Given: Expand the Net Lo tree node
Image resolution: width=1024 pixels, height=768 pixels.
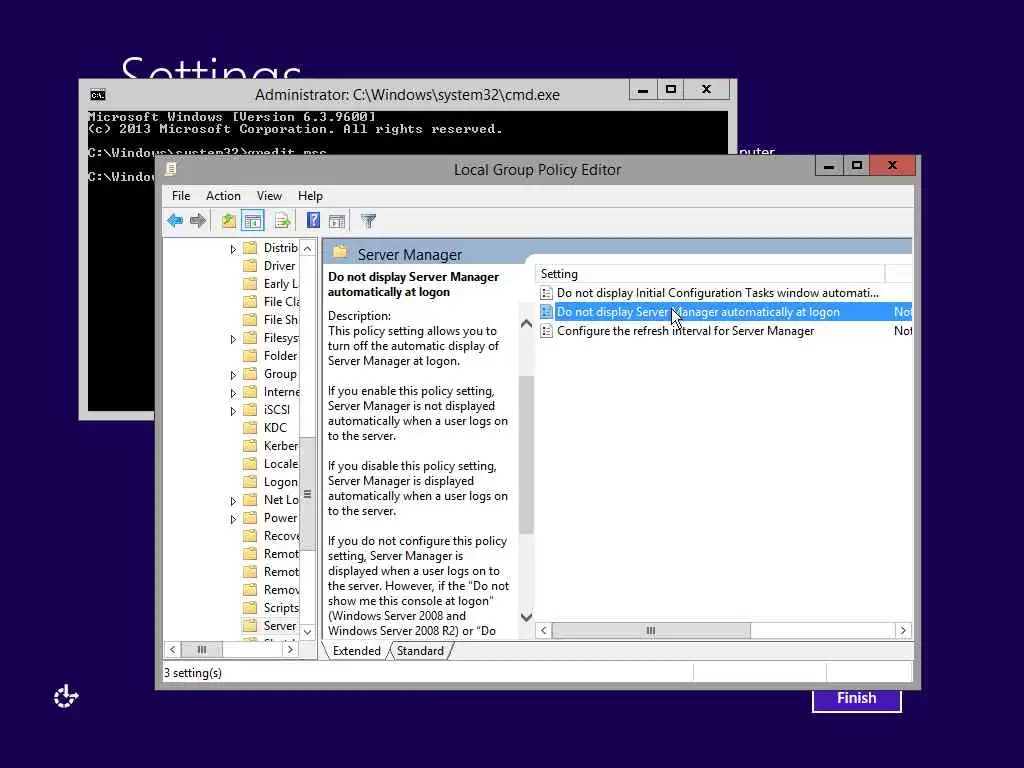Looking at the screenshot, I should tap(233, 501).
